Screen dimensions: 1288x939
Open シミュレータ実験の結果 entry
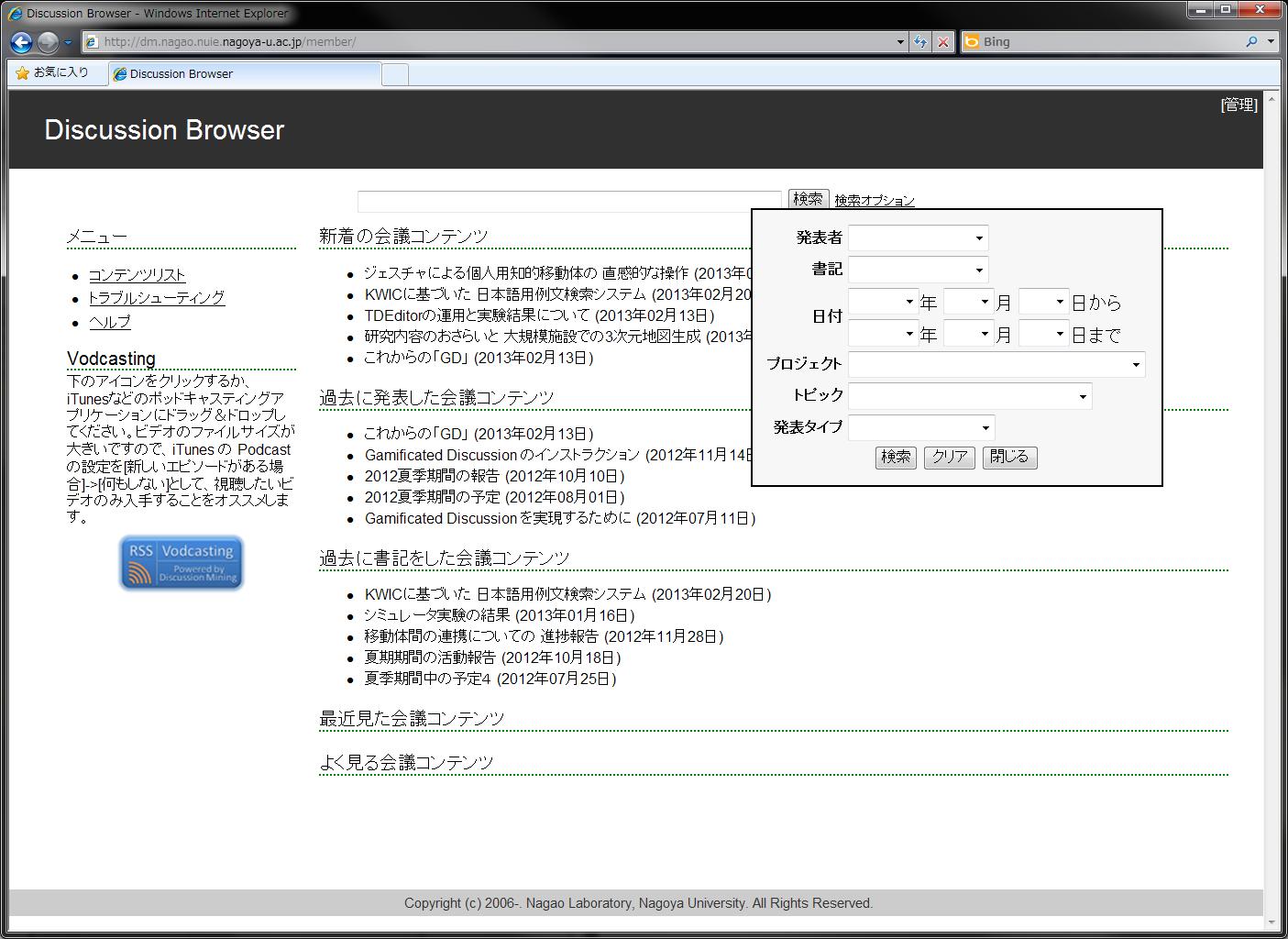[499, 615]
